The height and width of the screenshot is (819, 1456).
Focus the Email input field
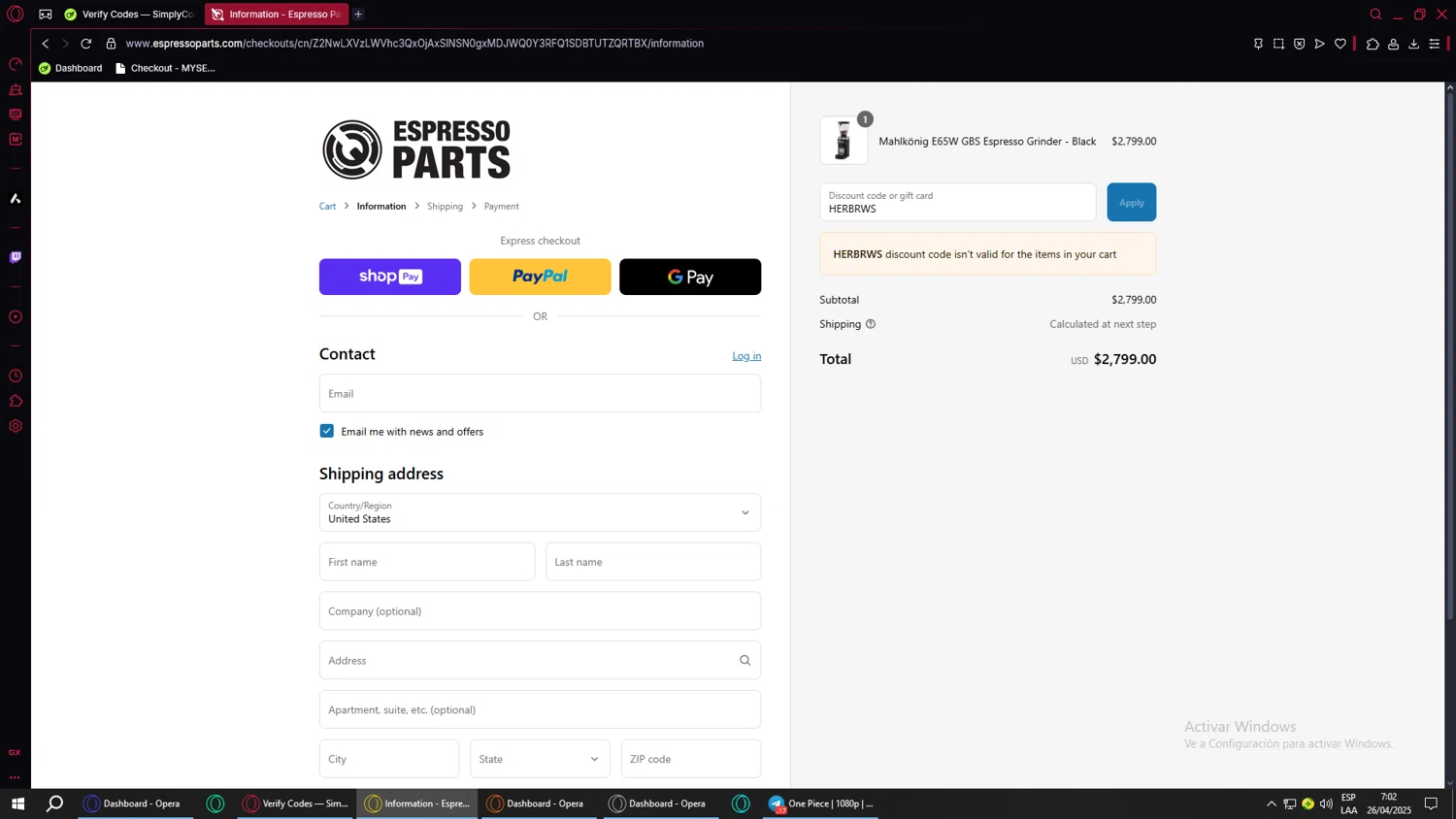[540, 393]
